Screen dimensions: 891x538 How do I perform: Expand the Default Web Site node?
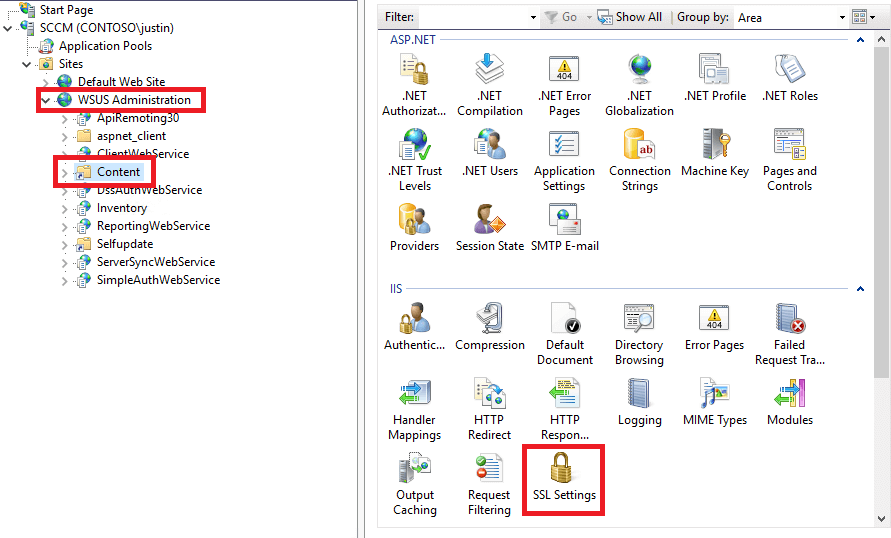click(x=45, y=82)
